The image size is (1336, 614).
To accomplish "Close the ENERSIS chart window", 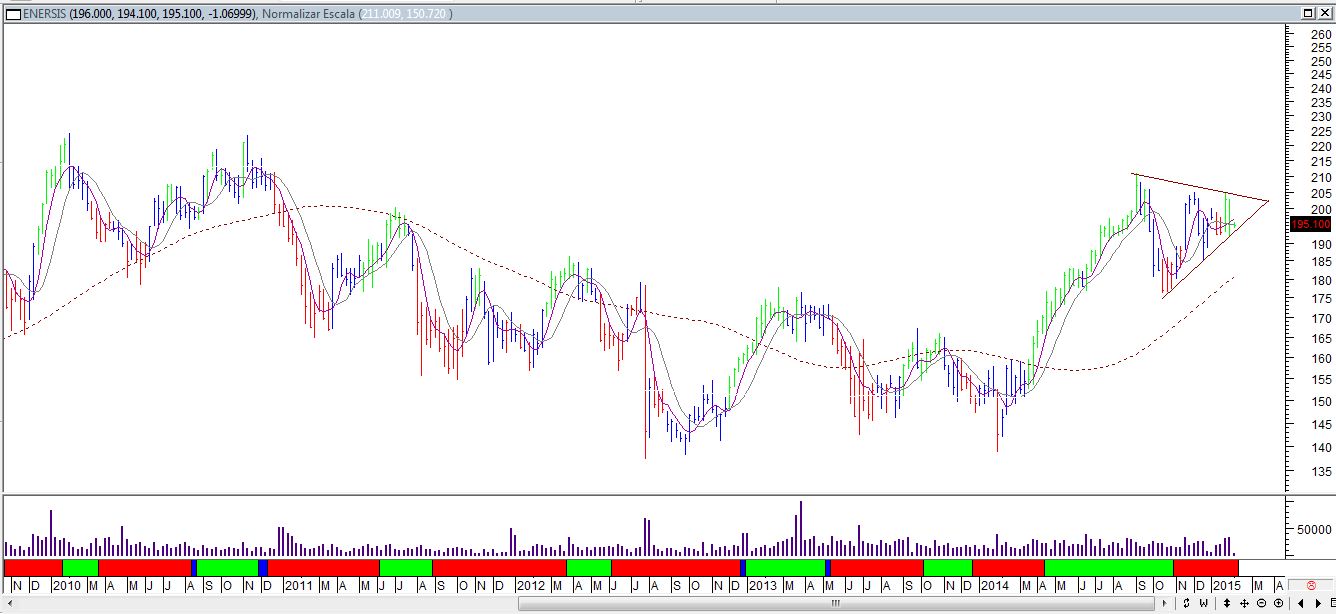I will click(x=1325, y=12).
